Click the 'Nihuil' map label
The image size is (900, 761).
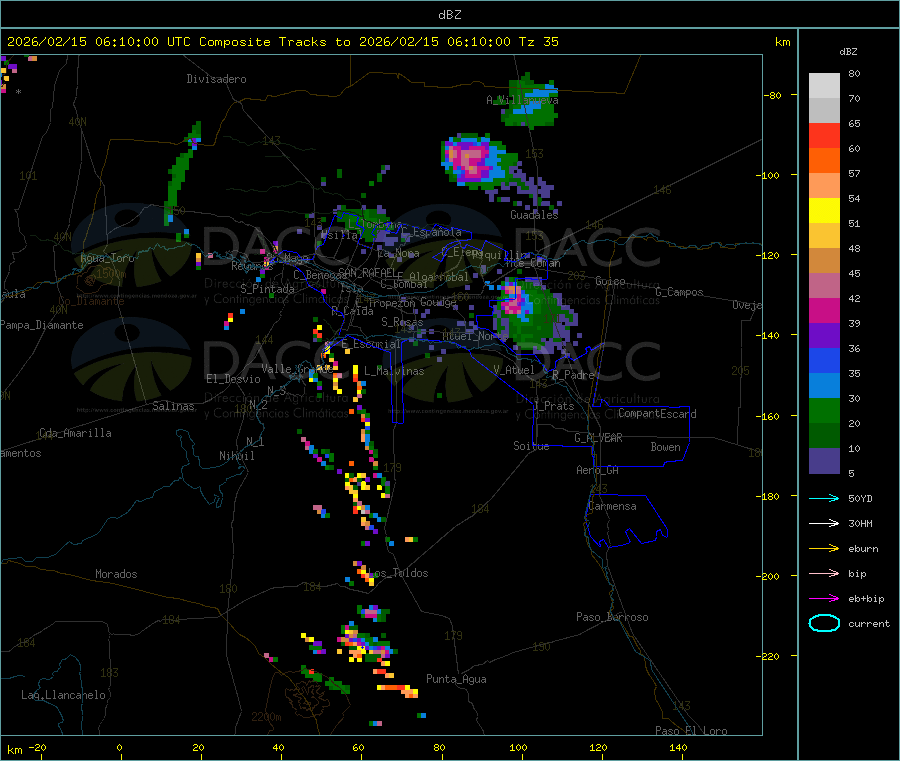tap(237, 456)
